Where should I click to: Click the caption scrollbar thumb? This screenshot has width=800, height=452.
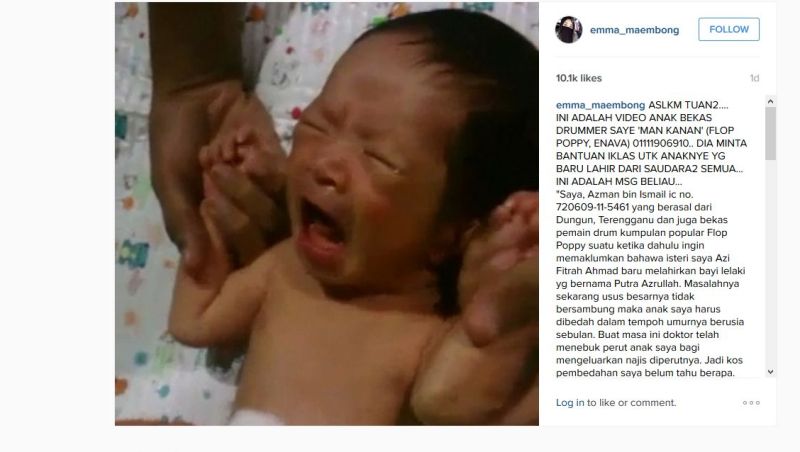770,133
